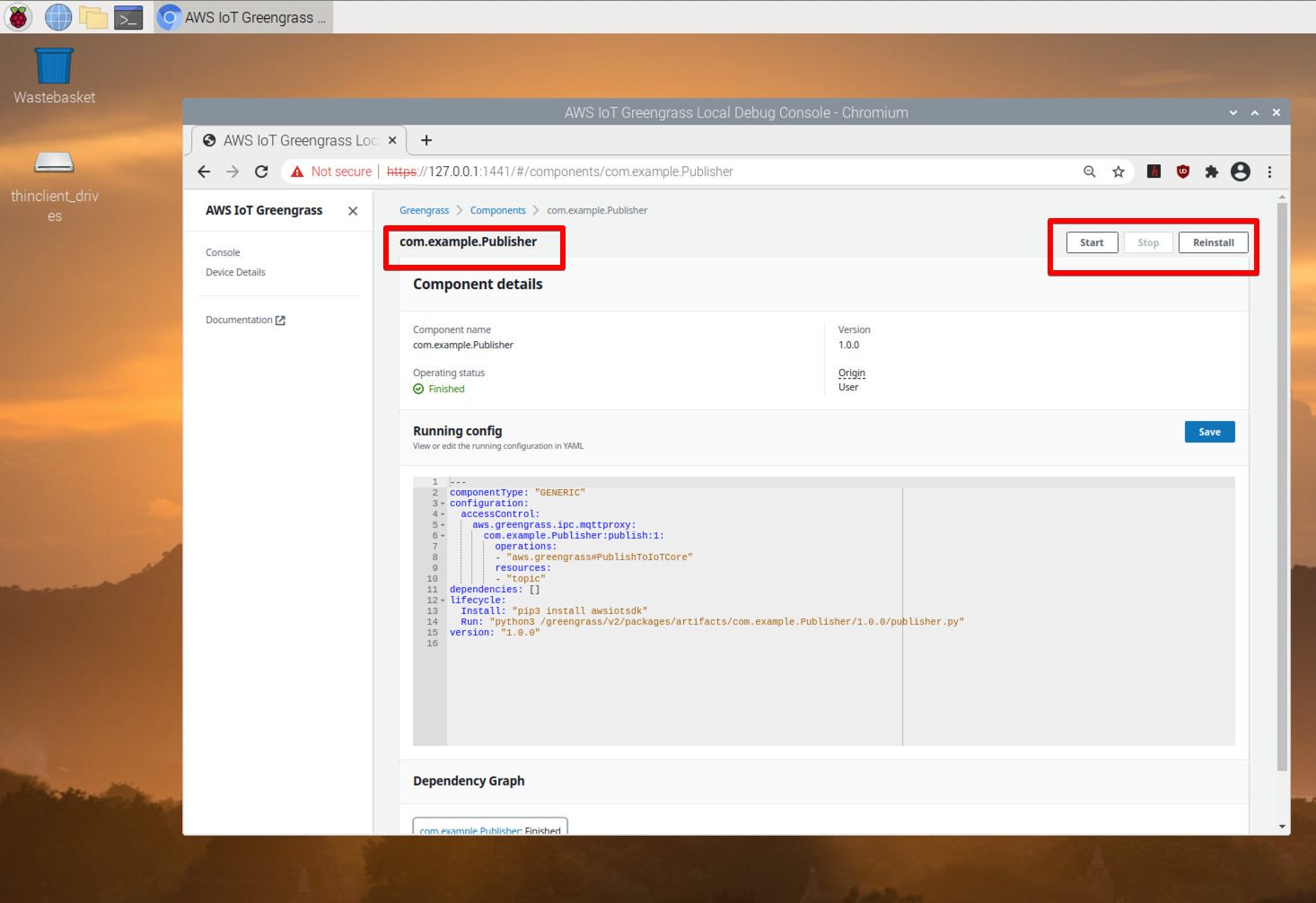Open the browser extensions puzzle-piece icon
This screenshot has width=1316, height=903.
(x=1211, y=171)
